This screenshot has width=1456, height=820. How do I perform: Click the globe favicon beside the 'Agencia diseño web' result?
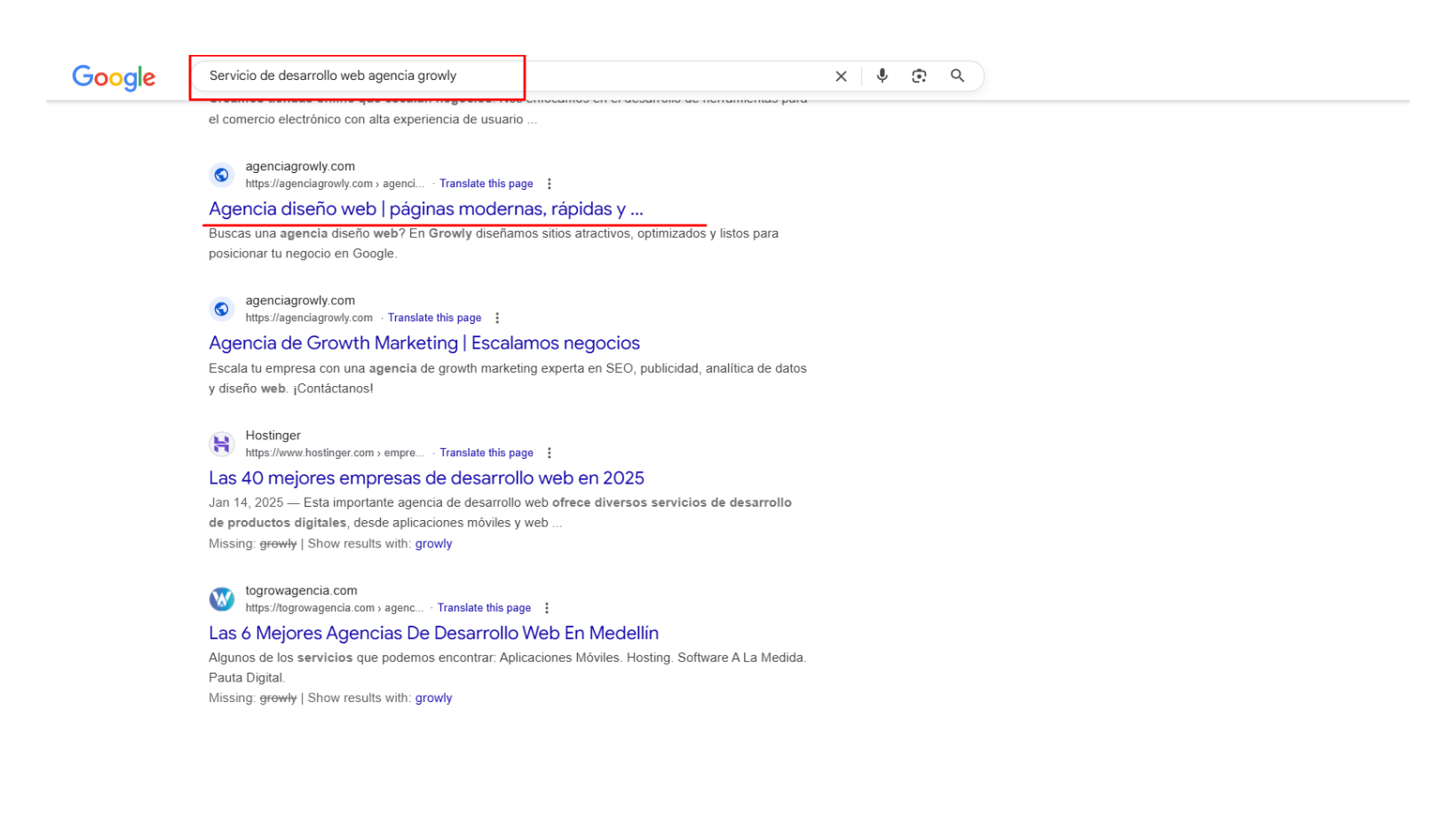click(222, 175)
